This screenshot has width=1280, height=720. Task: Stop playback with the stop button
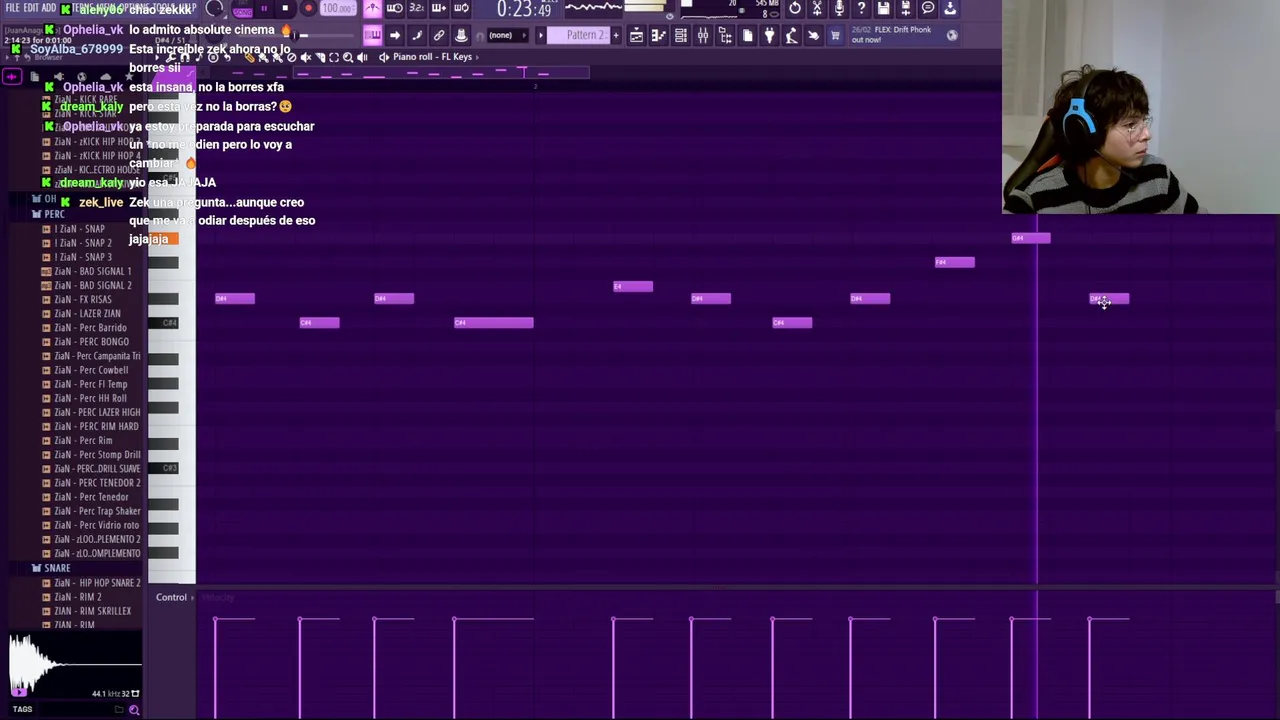click(285, 9)
